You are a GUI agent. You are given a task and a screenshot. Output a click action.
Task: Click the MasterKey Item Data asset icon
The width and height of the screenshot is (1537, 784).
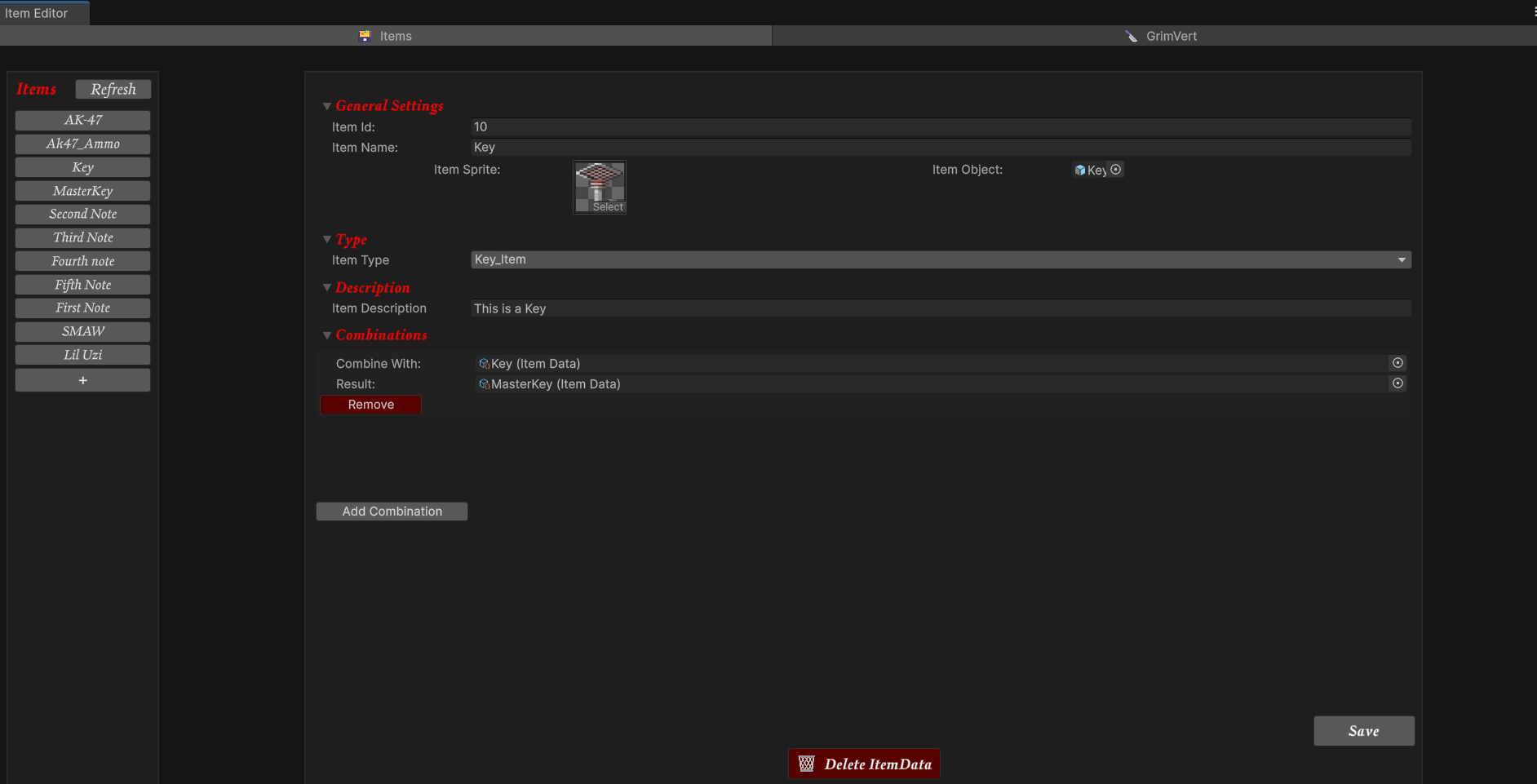[484, 384]
